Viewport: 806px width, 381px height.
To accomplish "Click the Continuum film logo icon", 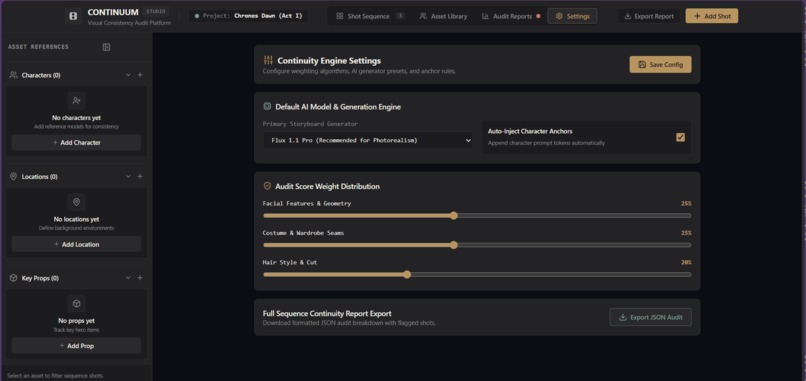I will tap(73, 16).
